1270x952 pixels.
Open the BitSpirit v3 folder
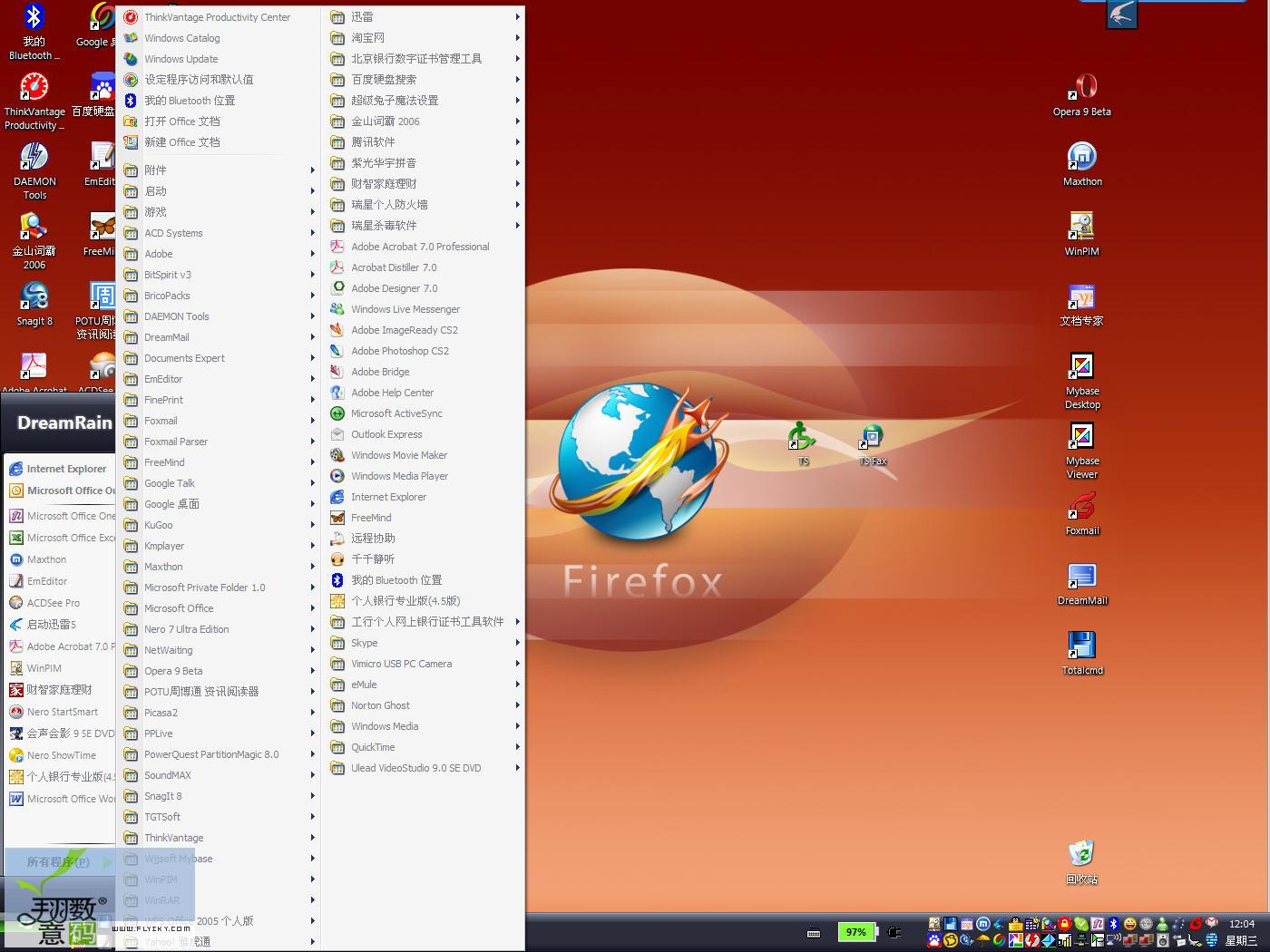point(219,275)
